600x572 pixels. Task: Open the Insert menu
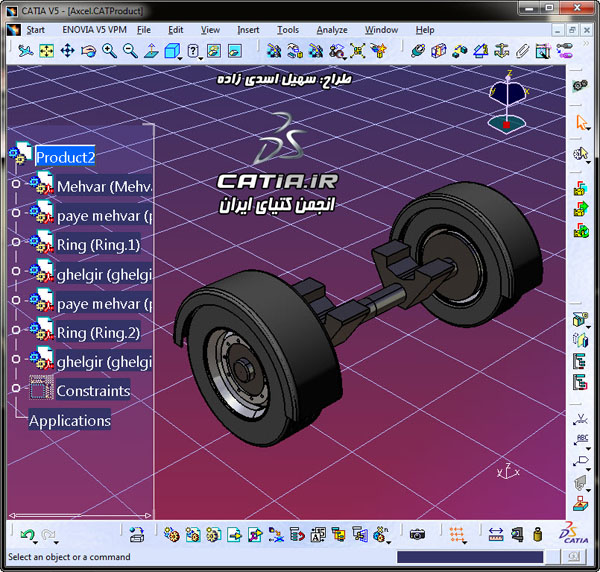point(248,30)
